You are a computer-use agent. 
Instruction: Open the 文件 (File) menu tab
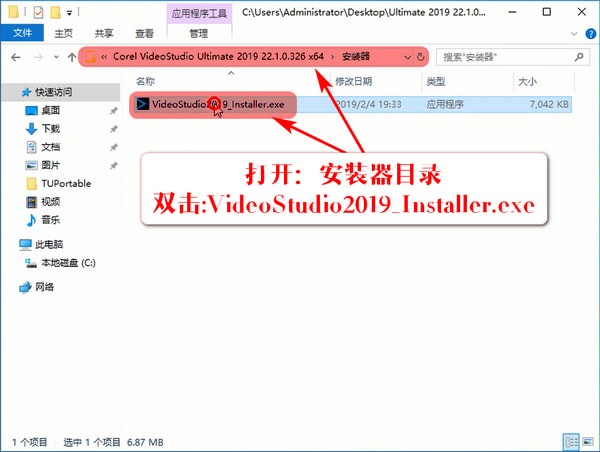pos(22,33)
